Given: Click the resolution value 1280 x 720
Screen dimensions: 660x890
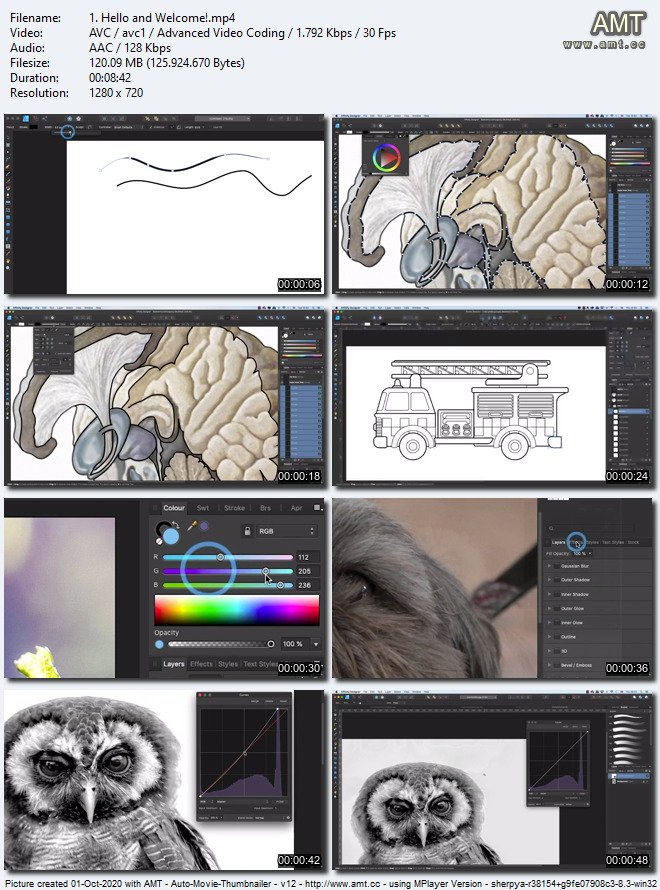Looking at the screenshot, I should click(x=116, y=93).
